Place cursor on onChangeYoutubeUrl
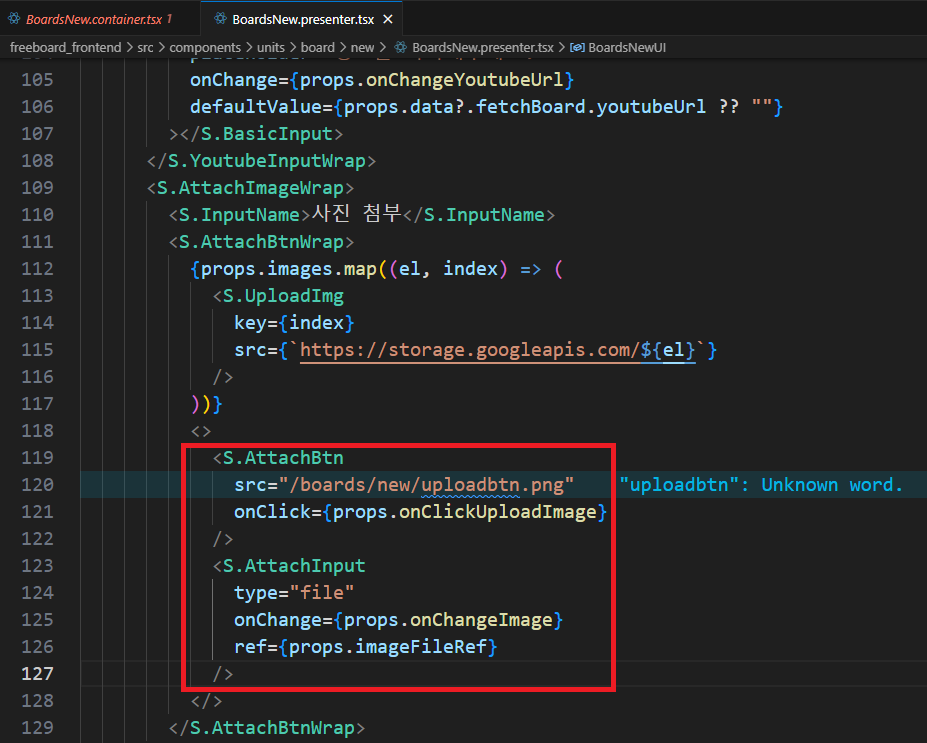Screen dimensions: 927x743 click(464, 80)
